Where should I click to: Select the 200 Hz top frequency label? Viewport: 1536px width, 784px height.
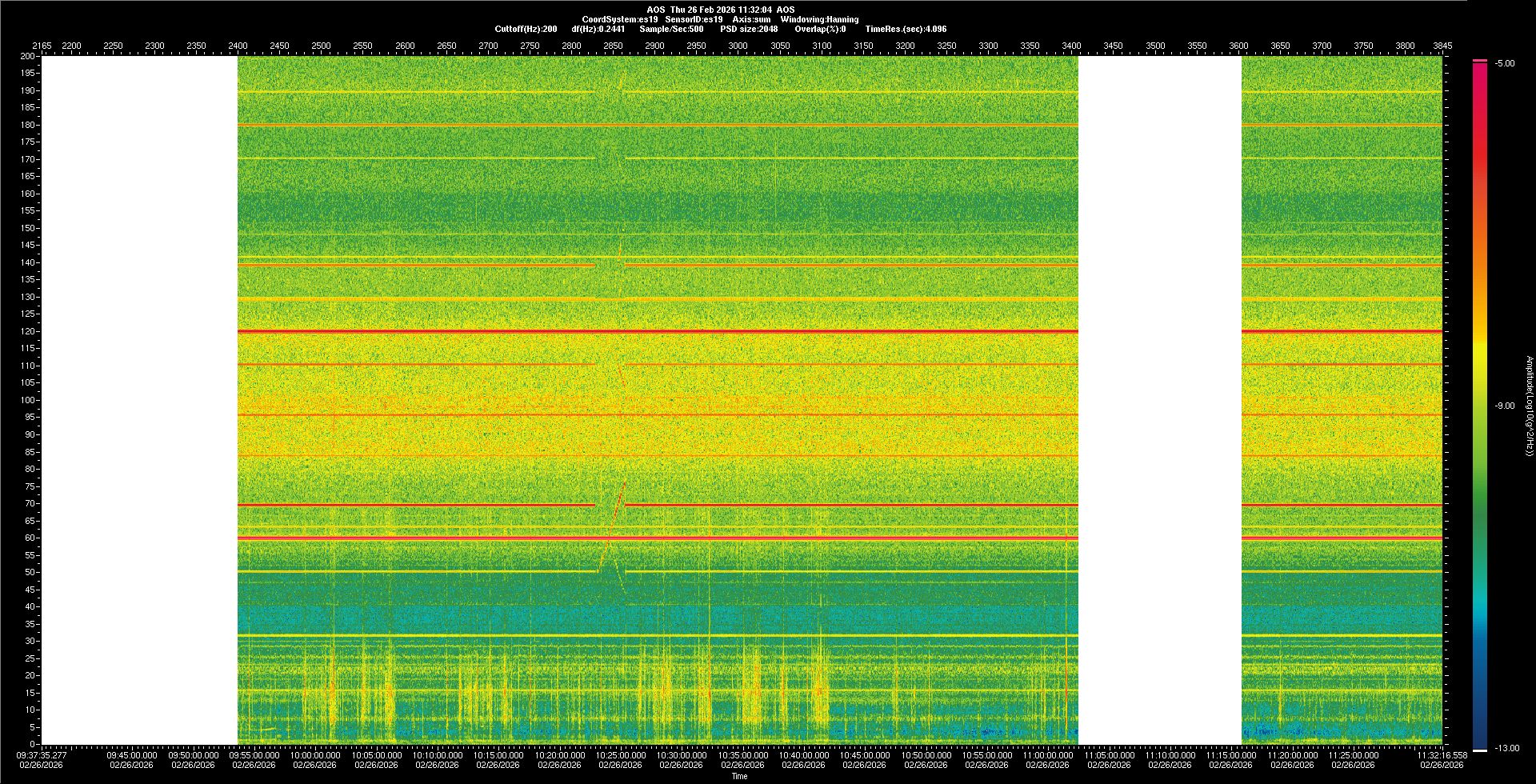(x=28, y=56)
